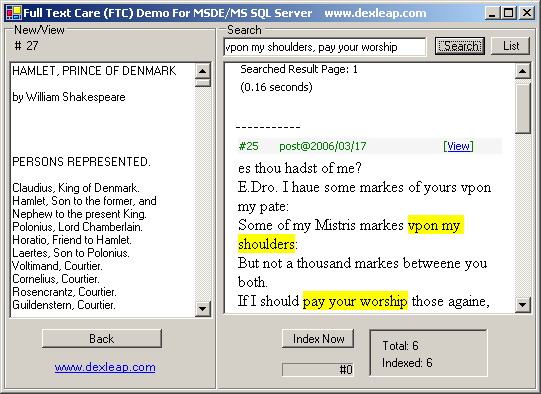This screenshot has height=394, width=541.
Task: Click down arrow of Hamlet text scrollbar
Action: point(203,308)
